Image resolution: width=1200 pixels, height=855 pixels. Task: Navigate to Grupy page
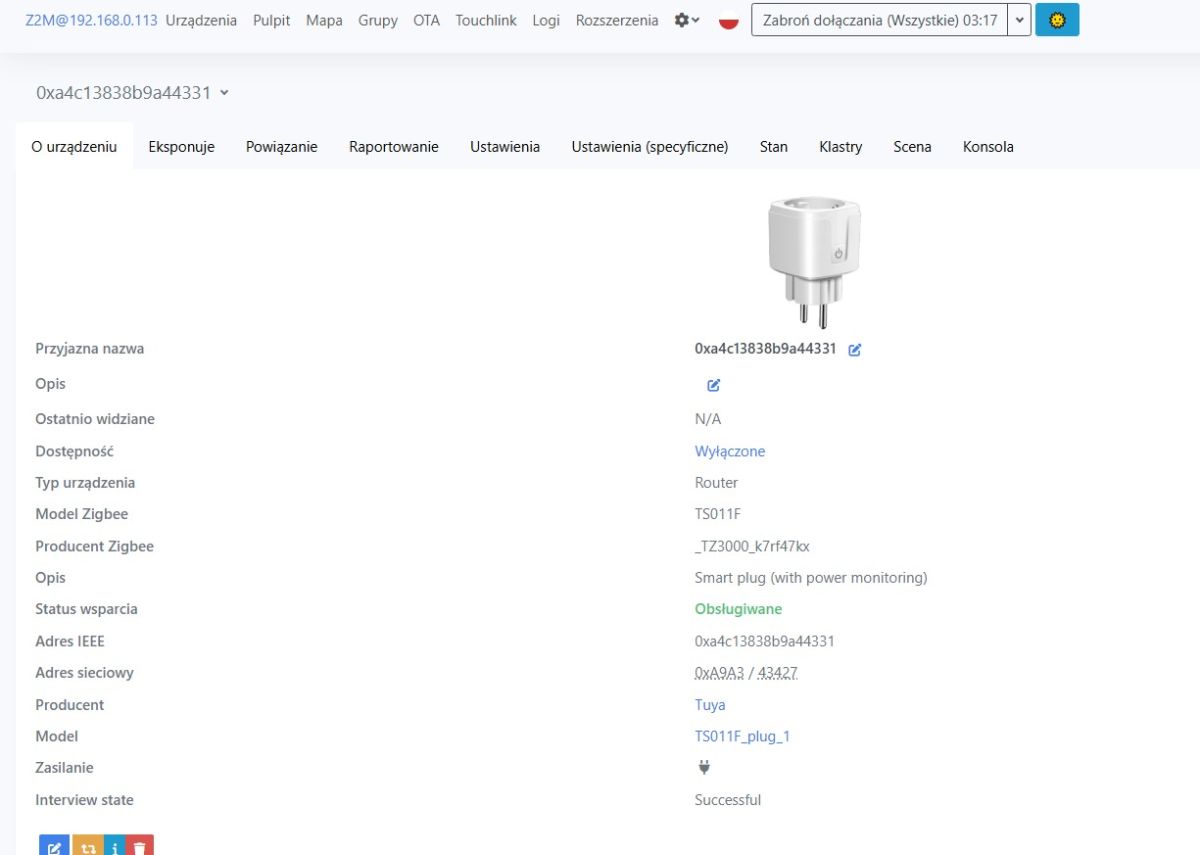pyautogui.click(x=378, y=20)
